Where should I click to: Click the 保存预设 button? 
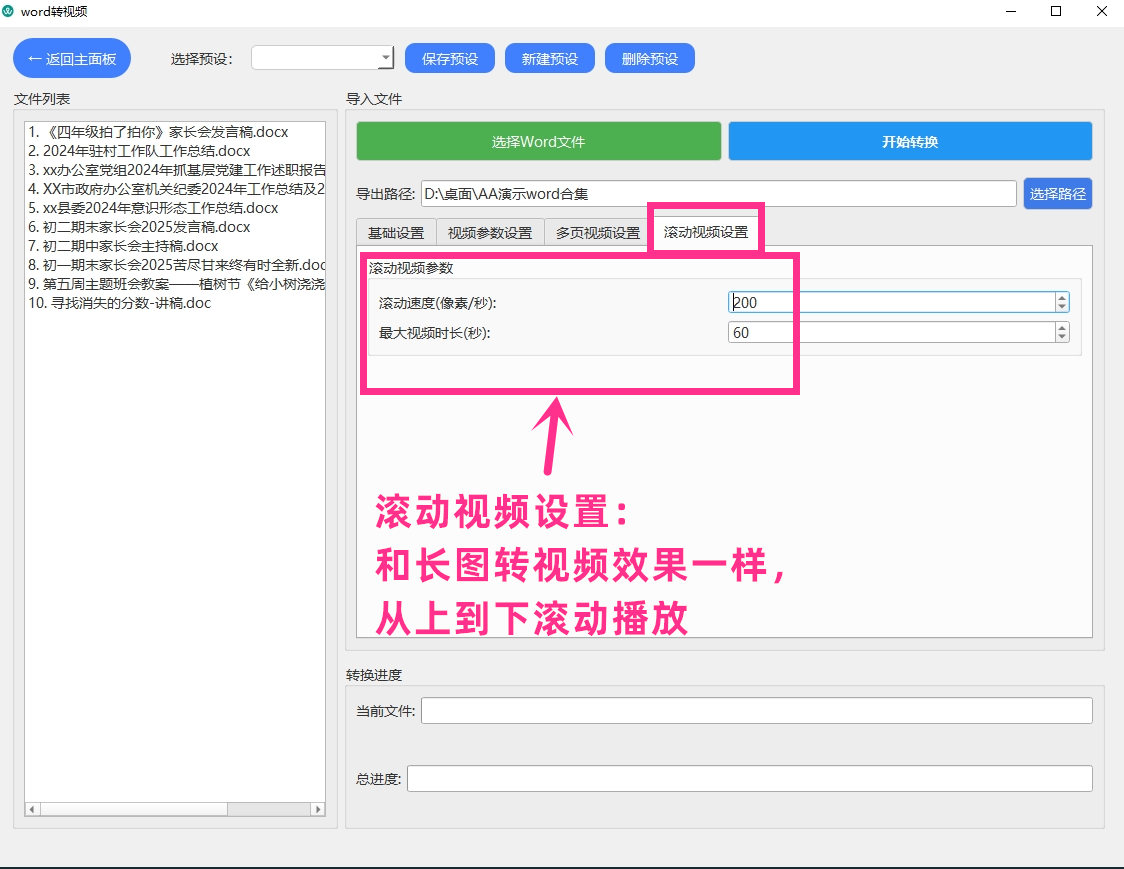[449, 58]
